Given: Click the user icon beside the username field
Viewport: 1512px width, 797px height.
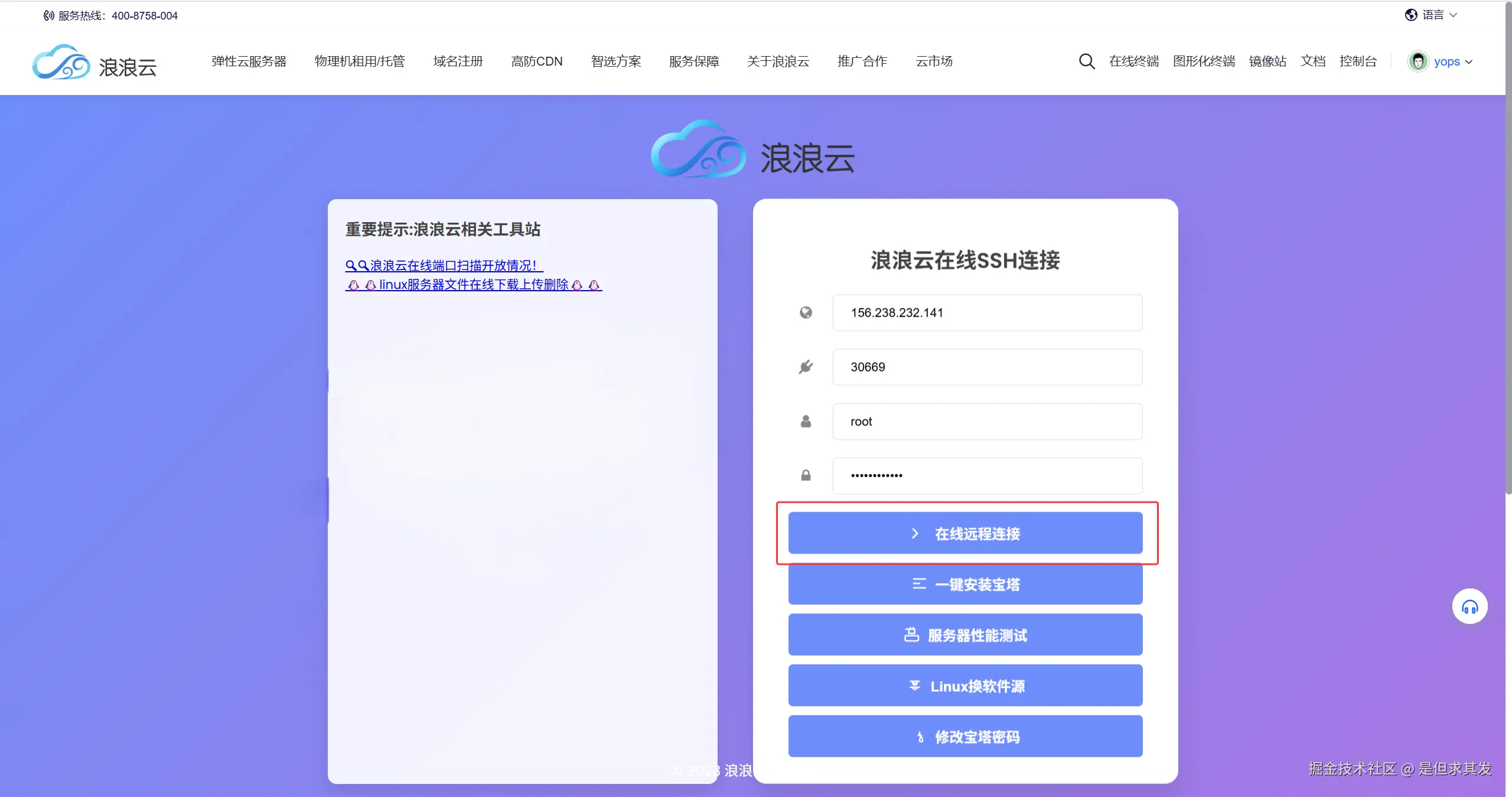Looking at the screenshot, I should pos(806,421).
